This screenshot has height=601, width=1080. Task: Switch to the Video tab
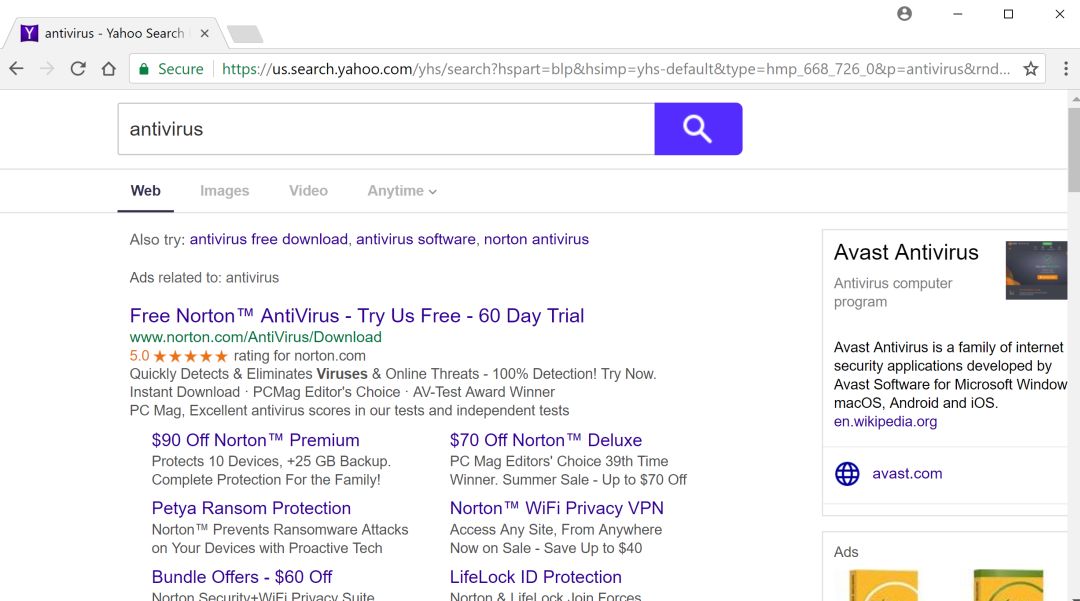point(308,191)
